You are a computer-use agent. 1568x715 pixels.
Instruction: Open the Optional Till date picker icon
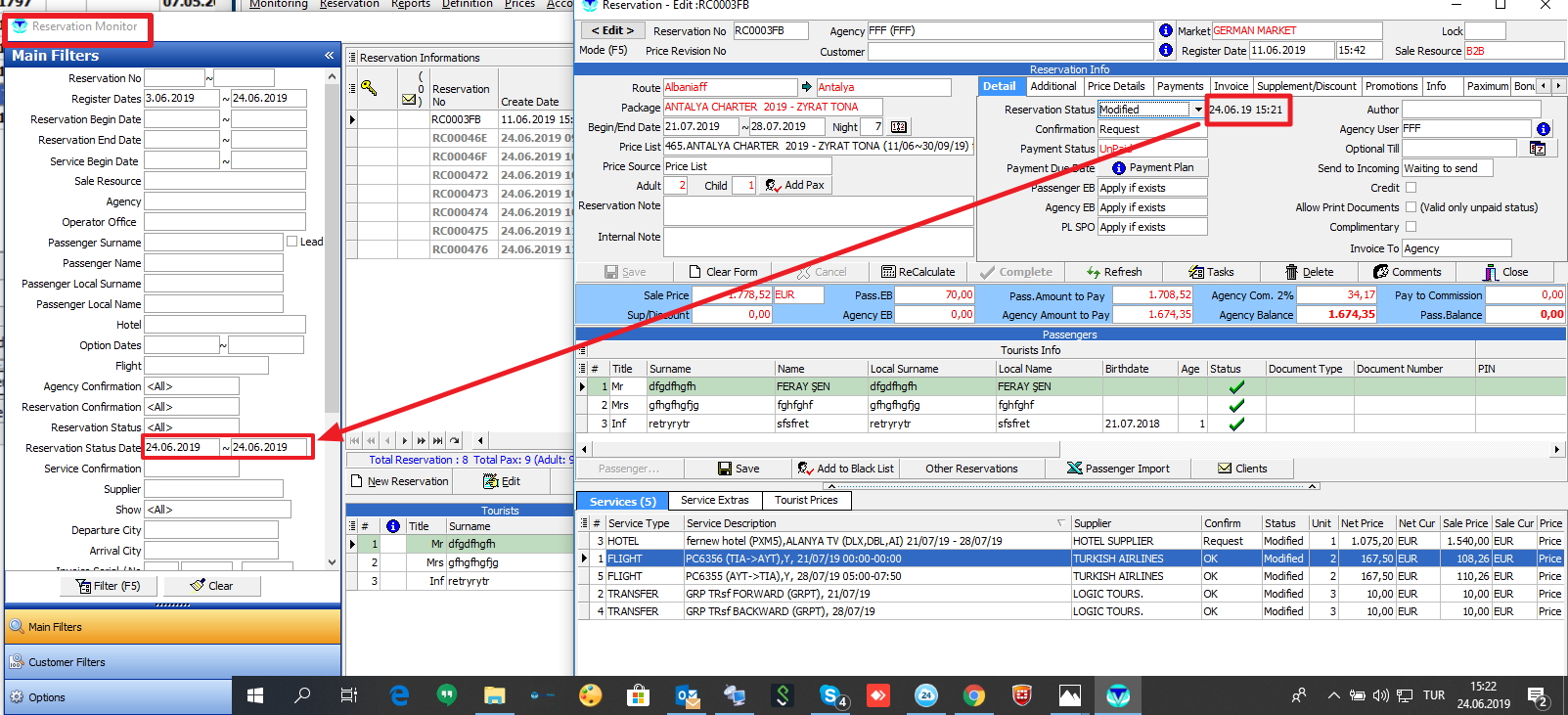click(x=1538, y=148)
